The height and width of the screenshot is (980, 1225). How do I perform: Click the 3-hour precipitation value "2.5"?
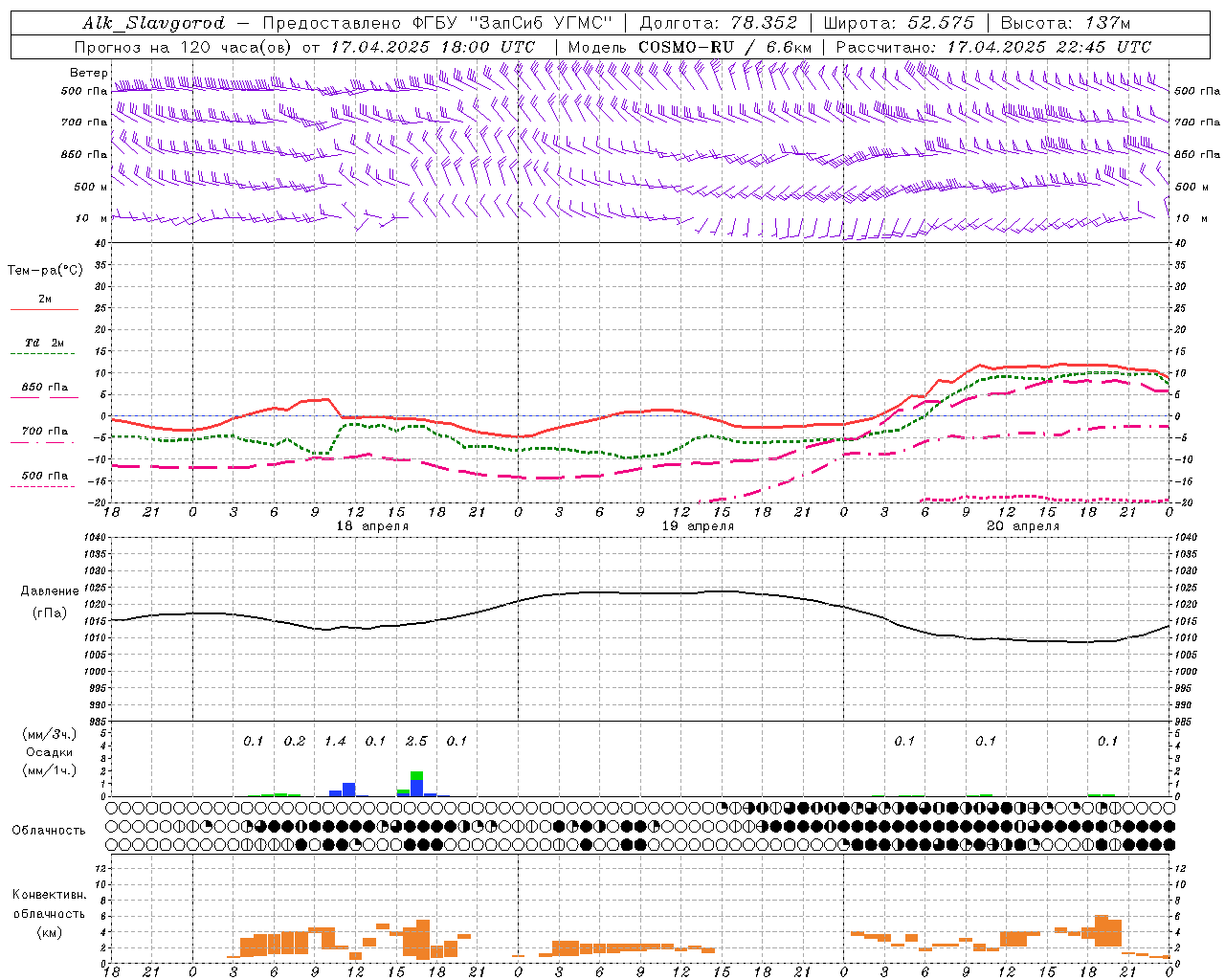click(416, 741)
